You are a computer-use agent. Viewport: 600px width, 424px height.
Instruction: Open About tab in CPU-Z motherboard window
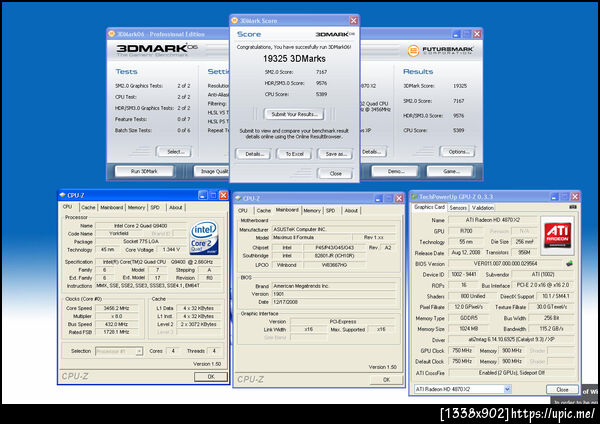351,210
